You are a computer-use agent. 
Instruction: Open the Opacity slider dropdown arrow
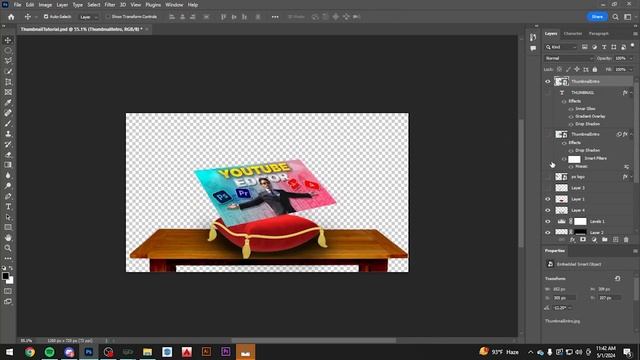click(631, 58)
